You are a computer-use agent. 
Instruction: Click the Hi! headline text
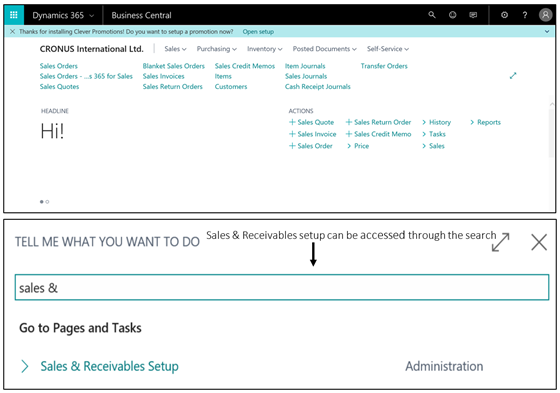coord(52,131)
